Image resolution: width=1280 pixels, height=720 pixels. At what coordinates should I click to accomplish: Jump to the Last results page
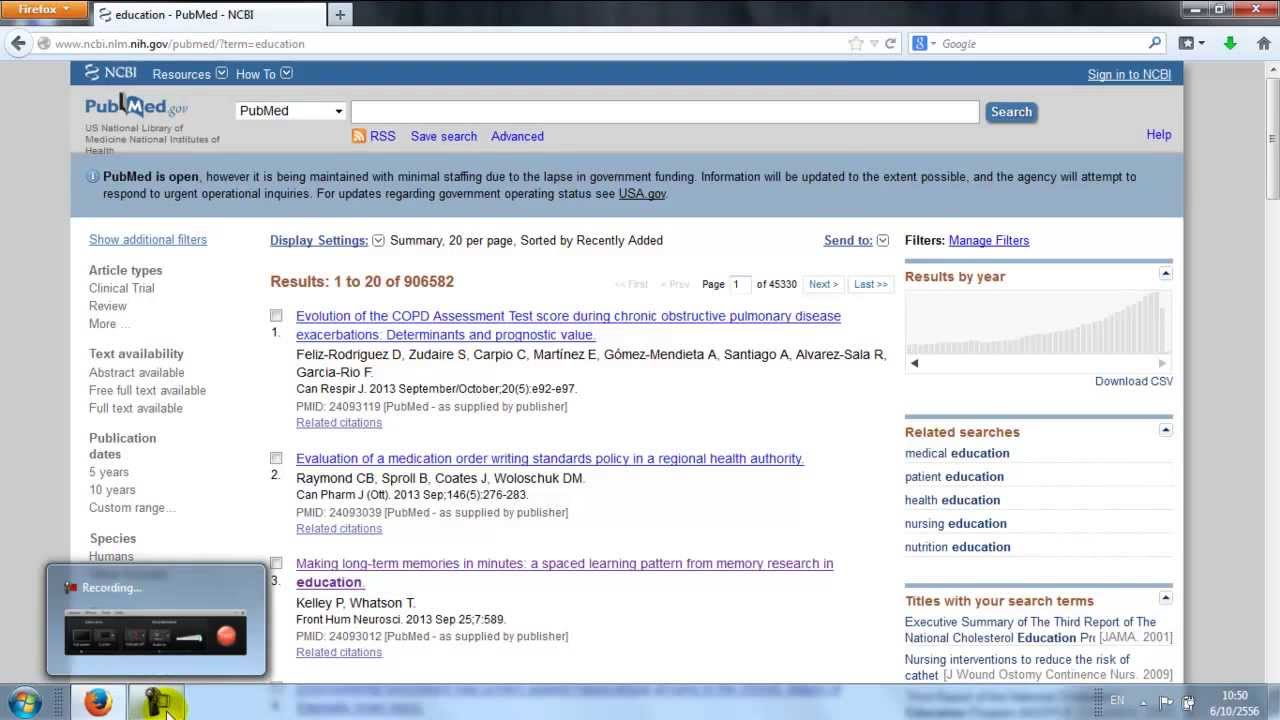(870, 284)
